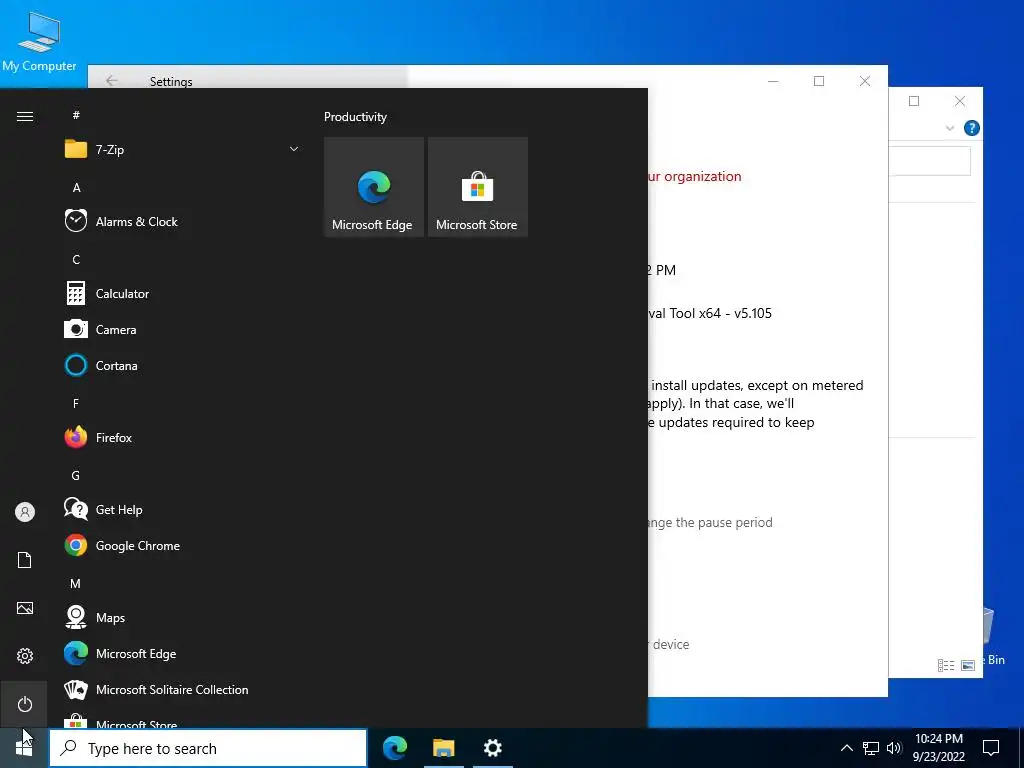
Task: Open Cortana from the app list
Action: (182, 366)
